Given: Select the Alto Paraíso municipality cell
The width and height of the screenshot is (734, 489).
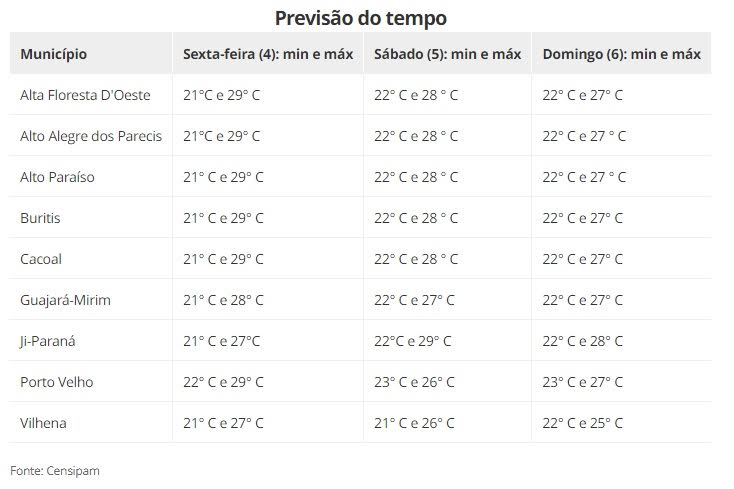Looking at the screenshot, I should coord(57,177).
